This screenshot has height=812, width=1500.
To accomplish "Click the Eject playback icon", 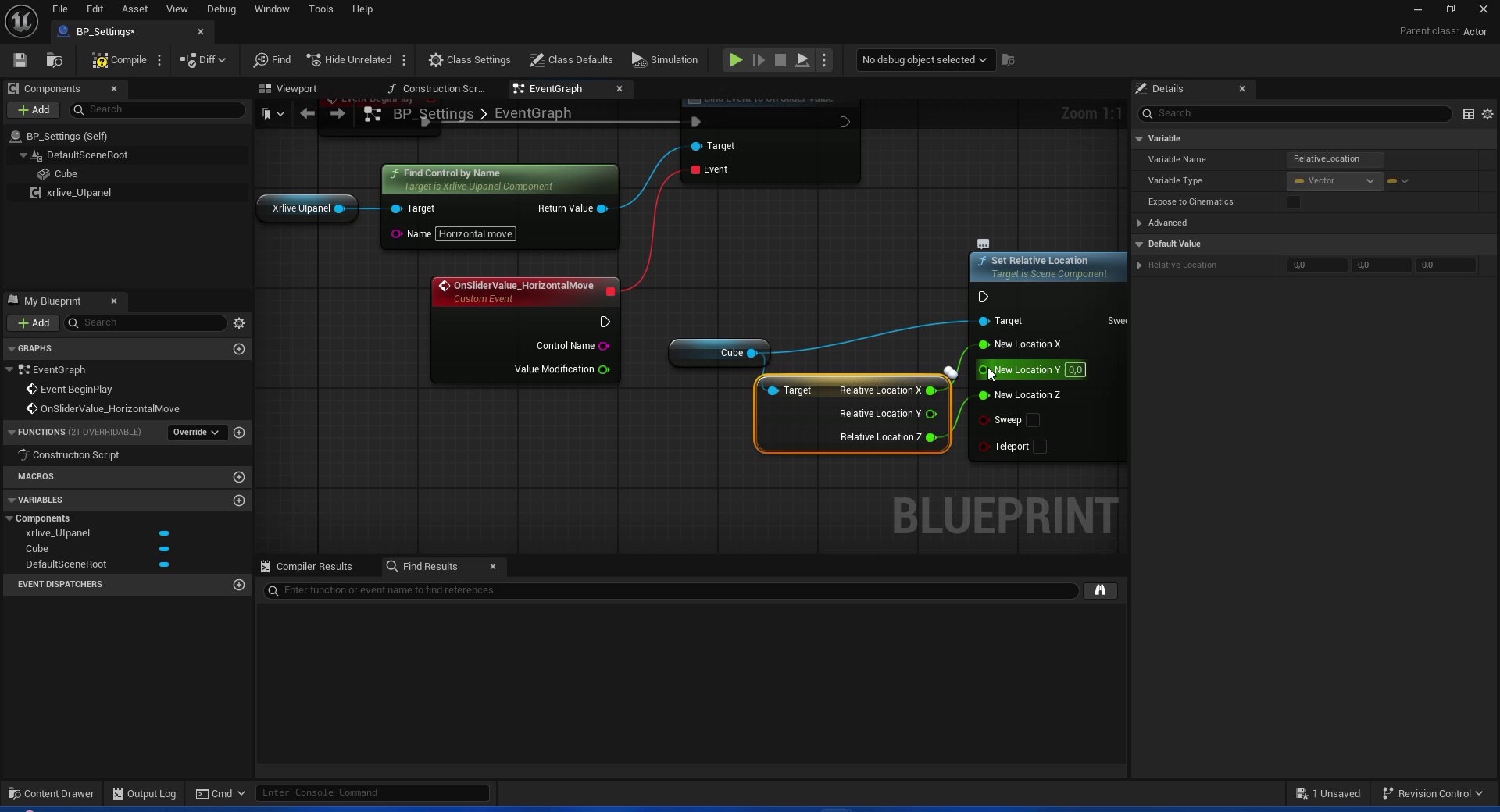I will [802, 60].
